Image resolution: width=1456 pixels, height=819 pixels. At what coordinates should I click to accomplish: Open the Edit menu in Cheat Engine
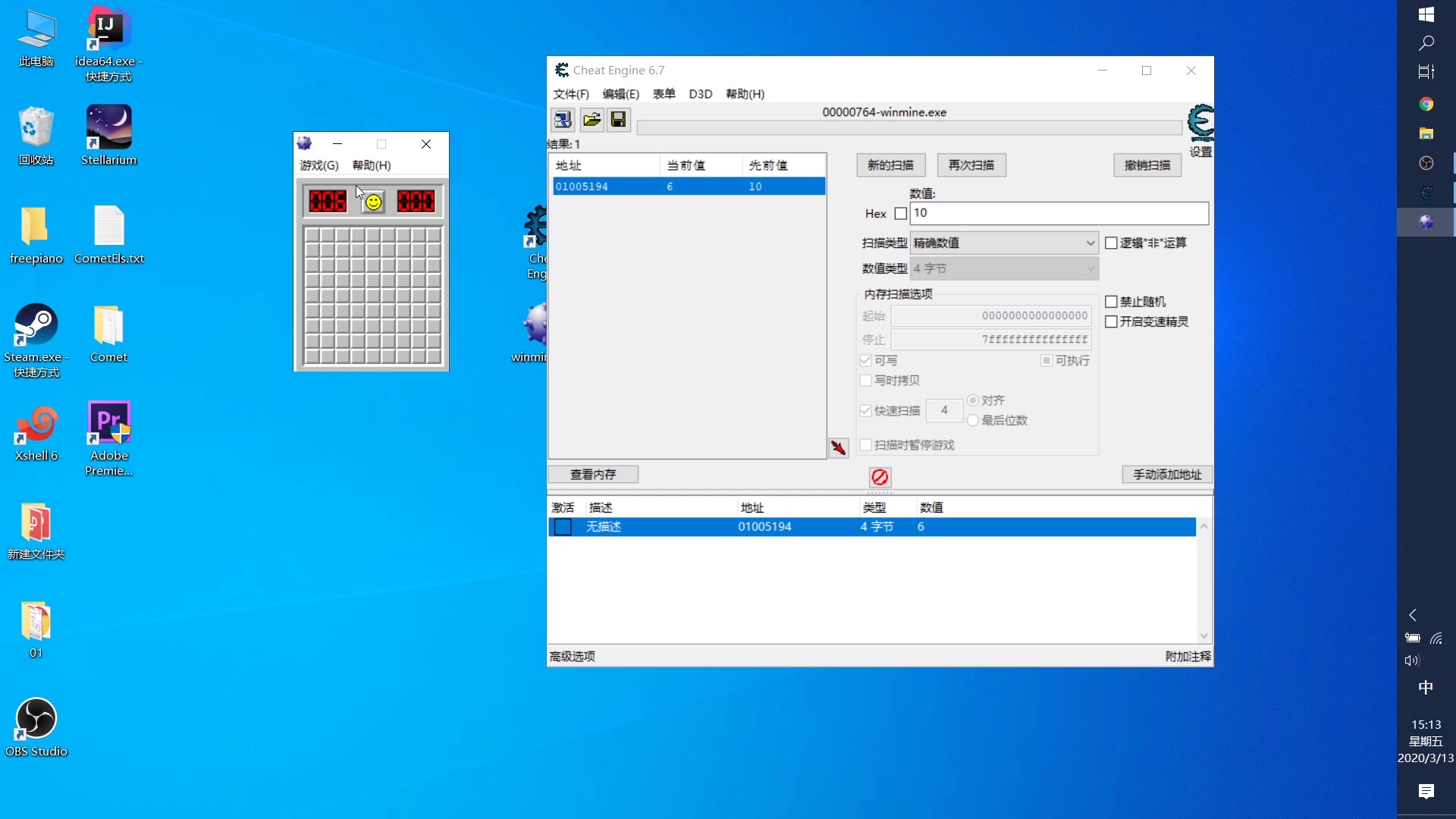tap(621, 94)
